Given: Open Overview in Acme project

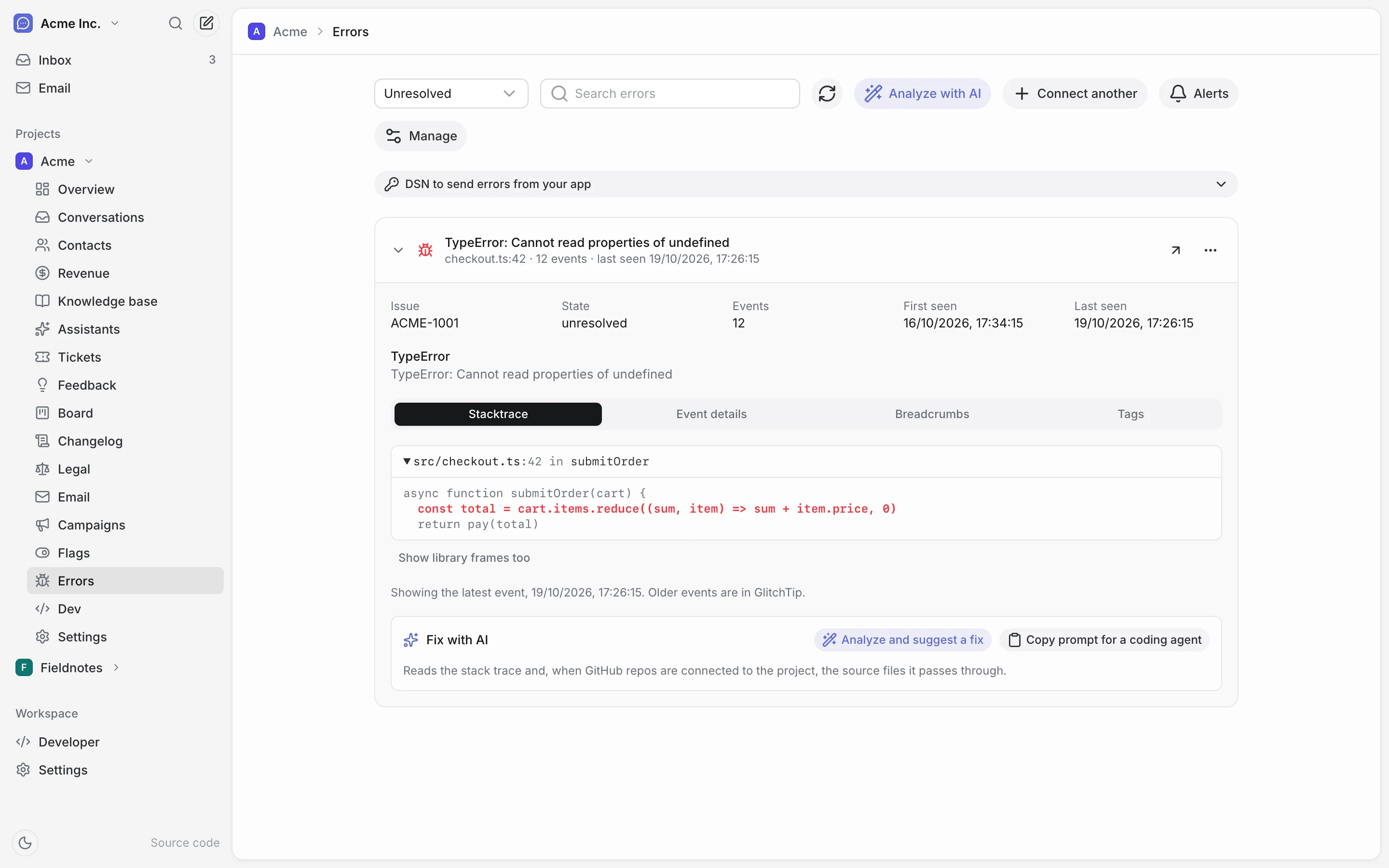Looking at the screenshot, I should click(x=125, y=190).
